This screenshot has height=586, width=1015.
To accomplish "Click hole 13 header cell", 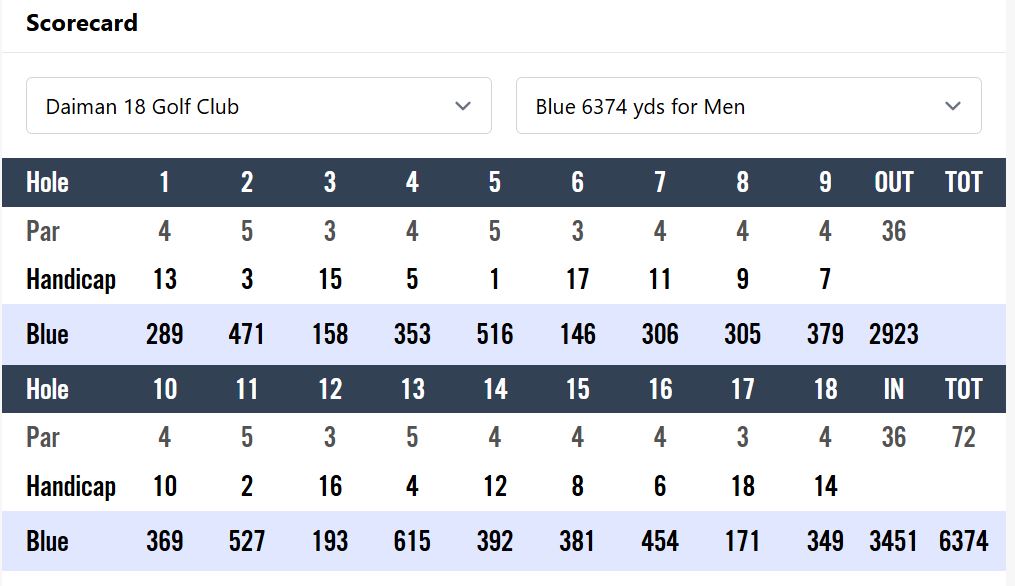I will coord(412,389).
